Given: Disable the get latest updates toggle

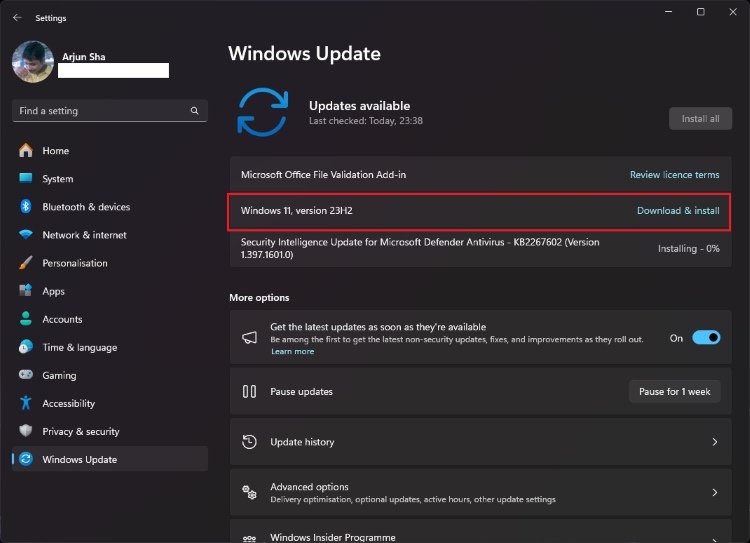Looking at the screenshot, I should tap(706, 338).
